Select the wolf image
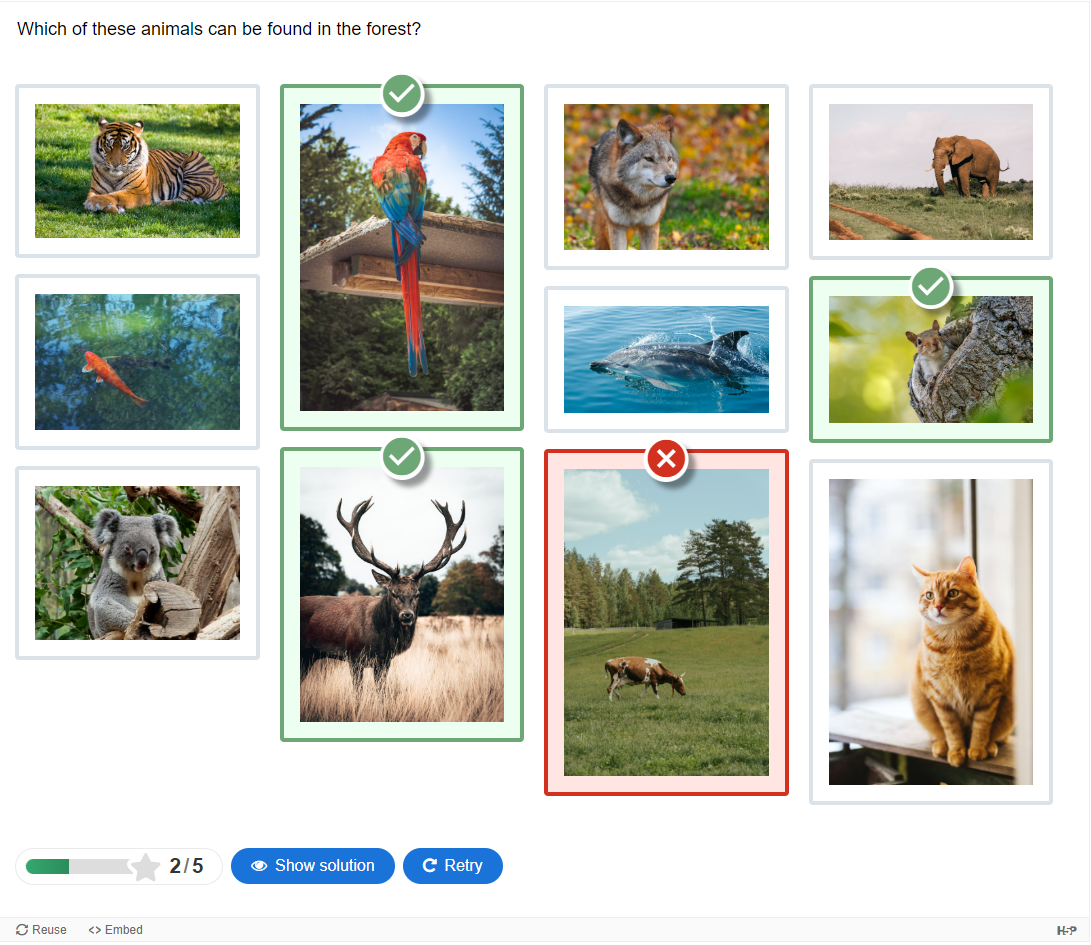Viewport: 1091px width, 945px height. (666, 177)
